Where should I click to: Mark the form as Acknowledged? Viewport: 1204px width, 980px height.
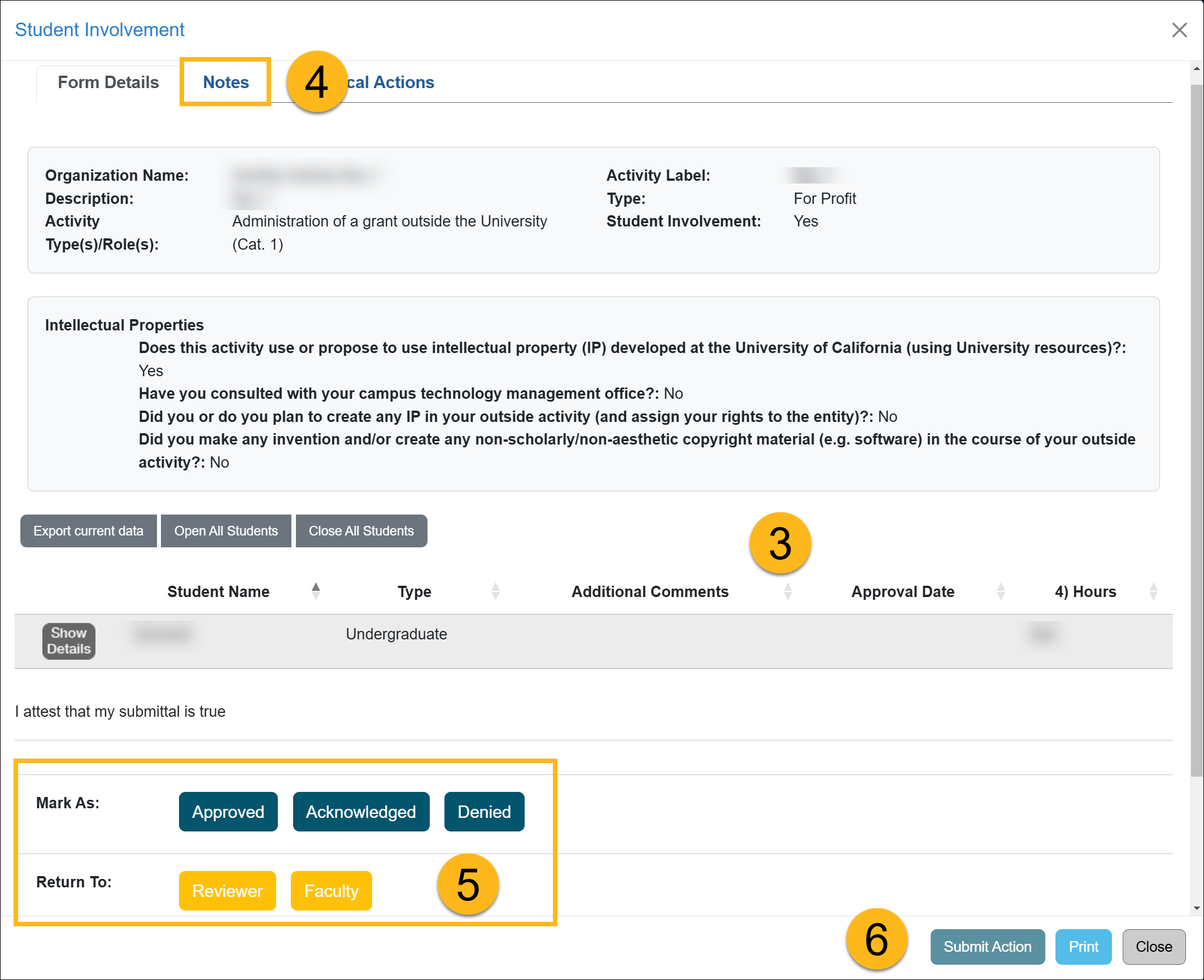point(361,812)
